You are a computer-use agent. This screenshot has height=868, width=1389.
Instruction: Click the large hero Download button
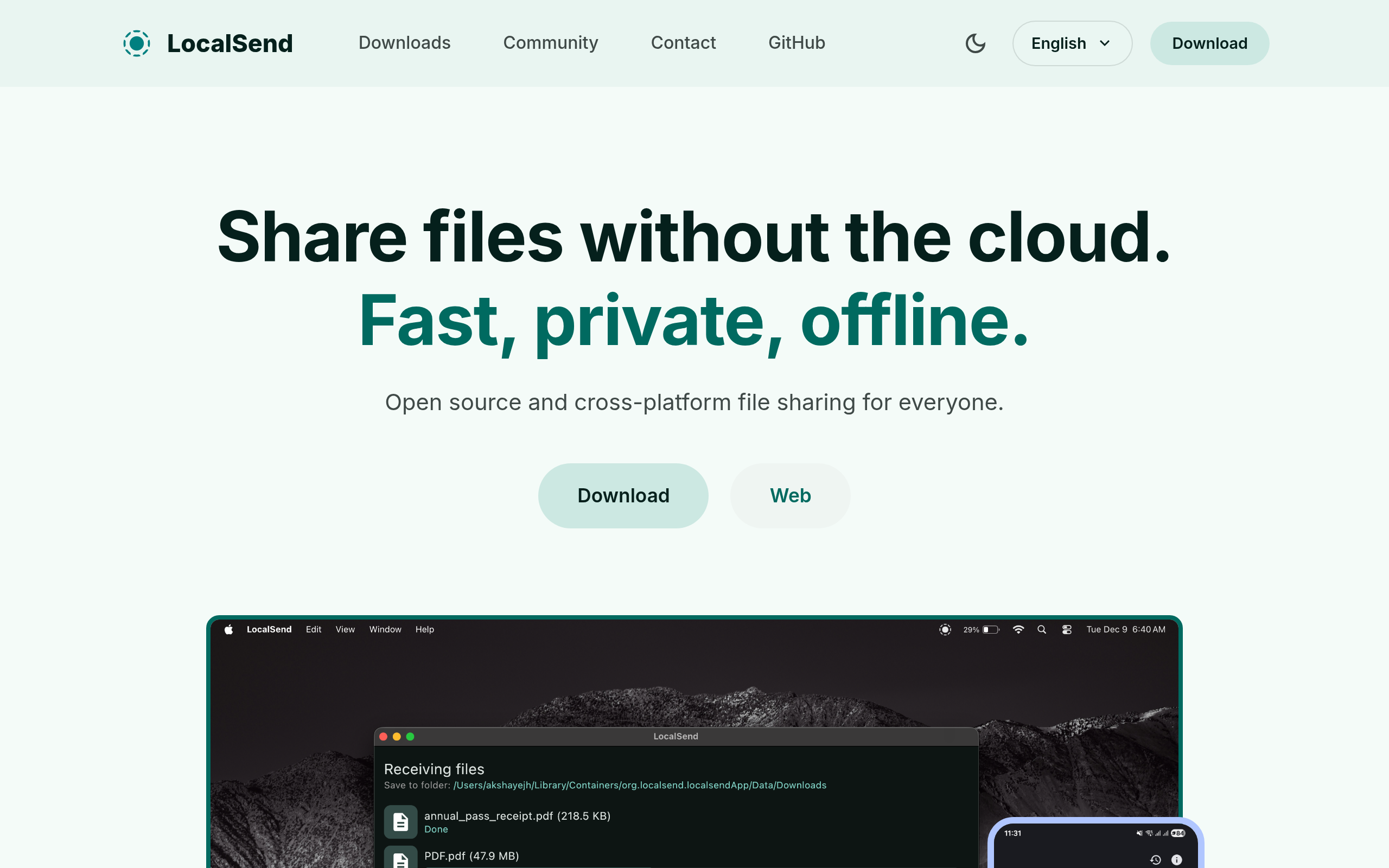tap(623, 495)
